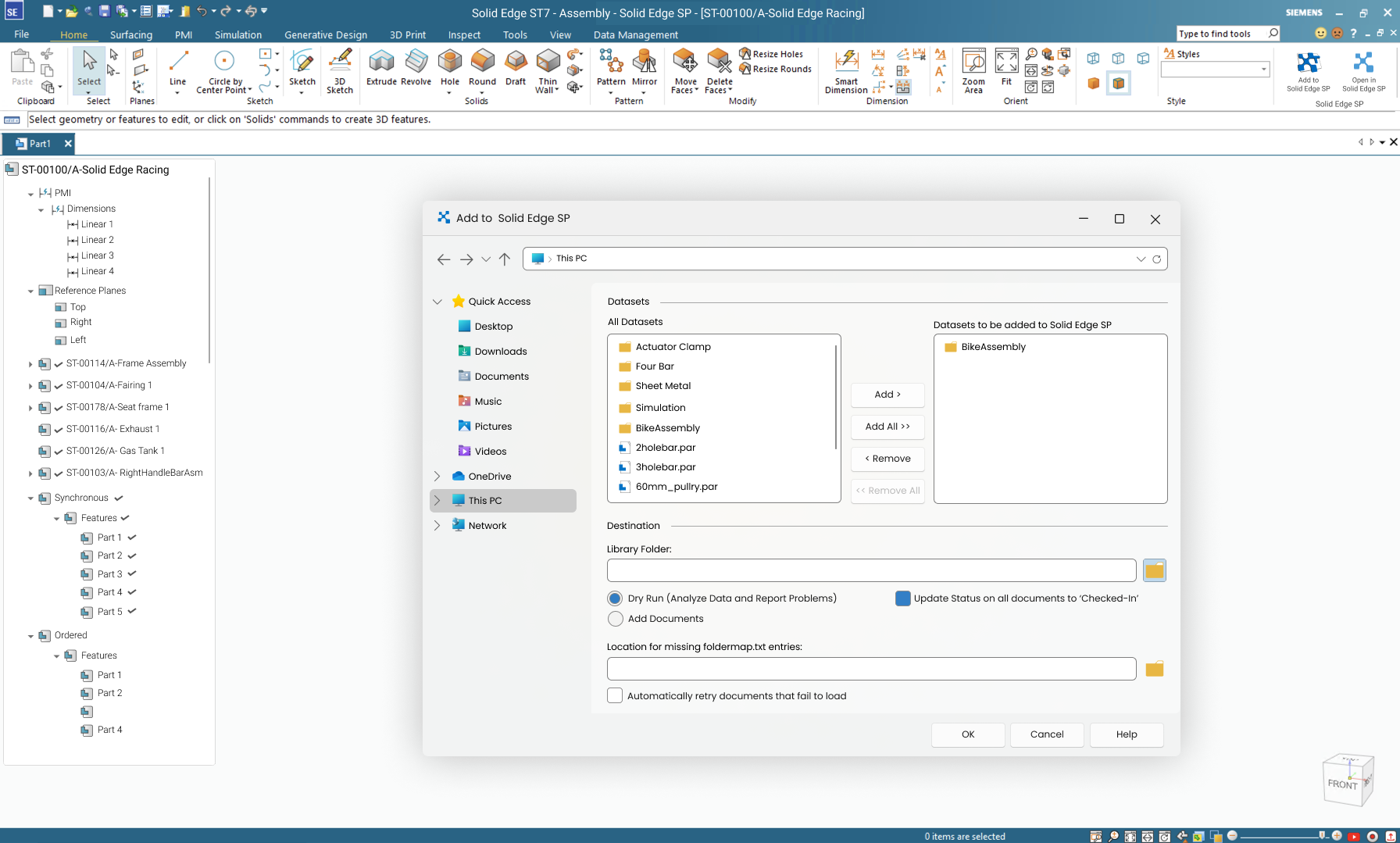The height and width of the screenshot is (843, 1400).
Task: Click the Add All >> button
Action: point(887,427)
